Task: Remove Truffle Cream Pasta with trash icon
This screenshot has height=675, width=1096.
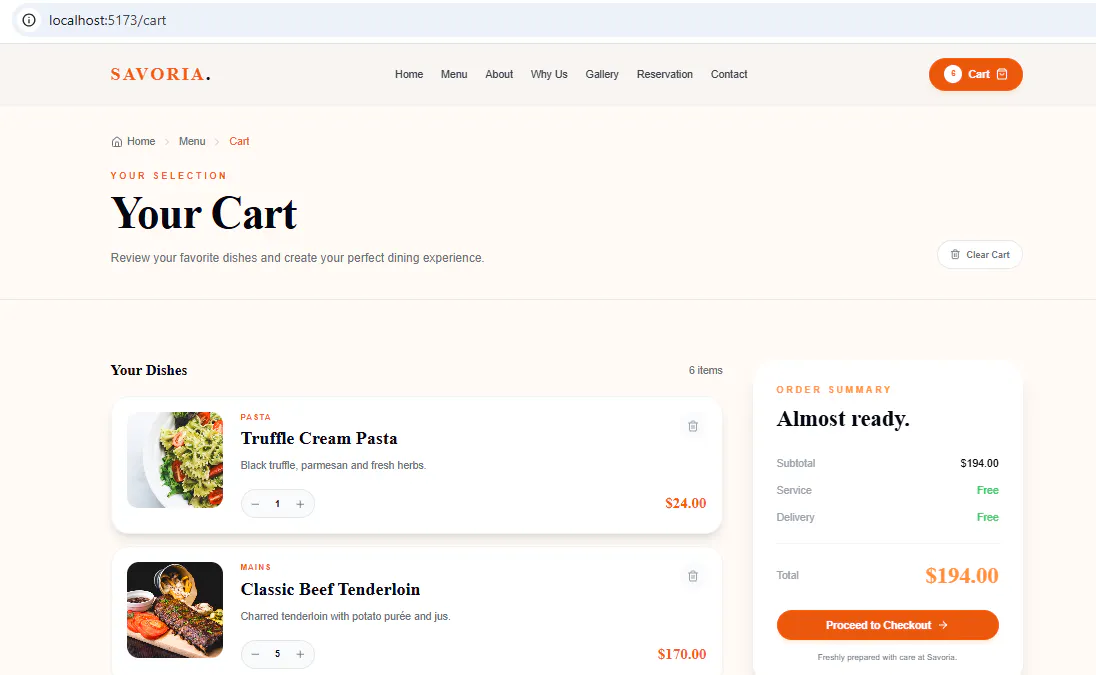Action: click(693, 426)
